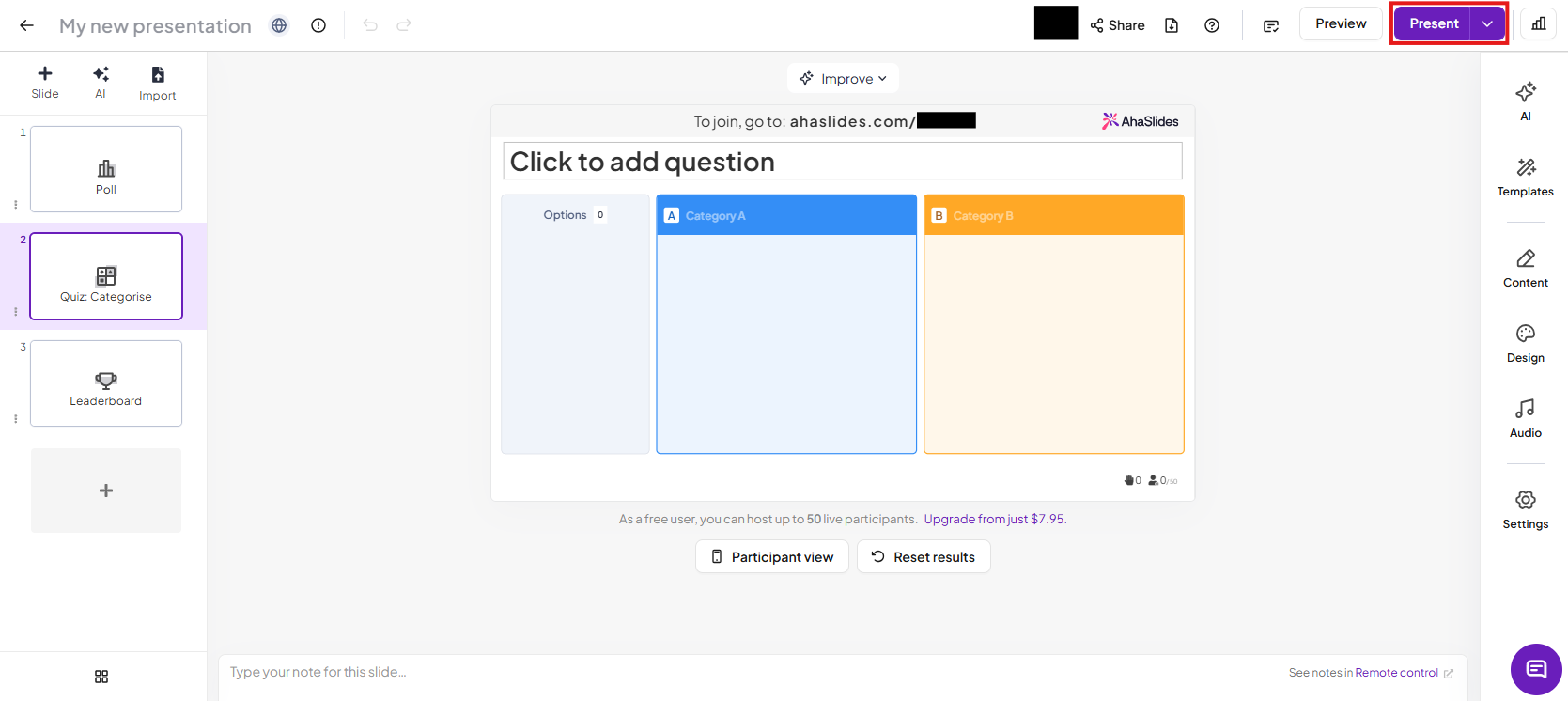Open the results chart icon

[x=1538, y=24]
